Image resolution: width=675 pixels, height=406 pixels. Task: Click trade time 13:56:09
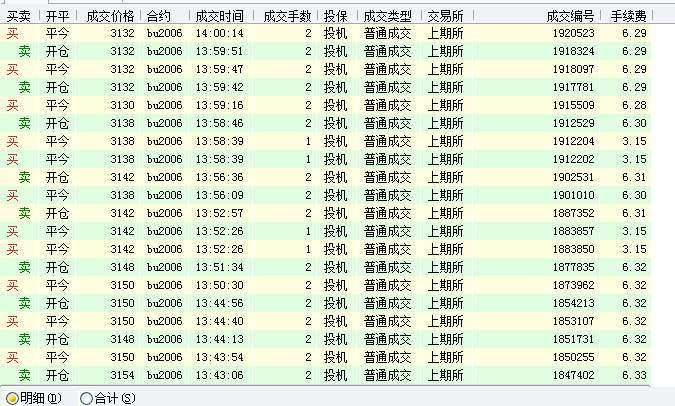[220, 195]
